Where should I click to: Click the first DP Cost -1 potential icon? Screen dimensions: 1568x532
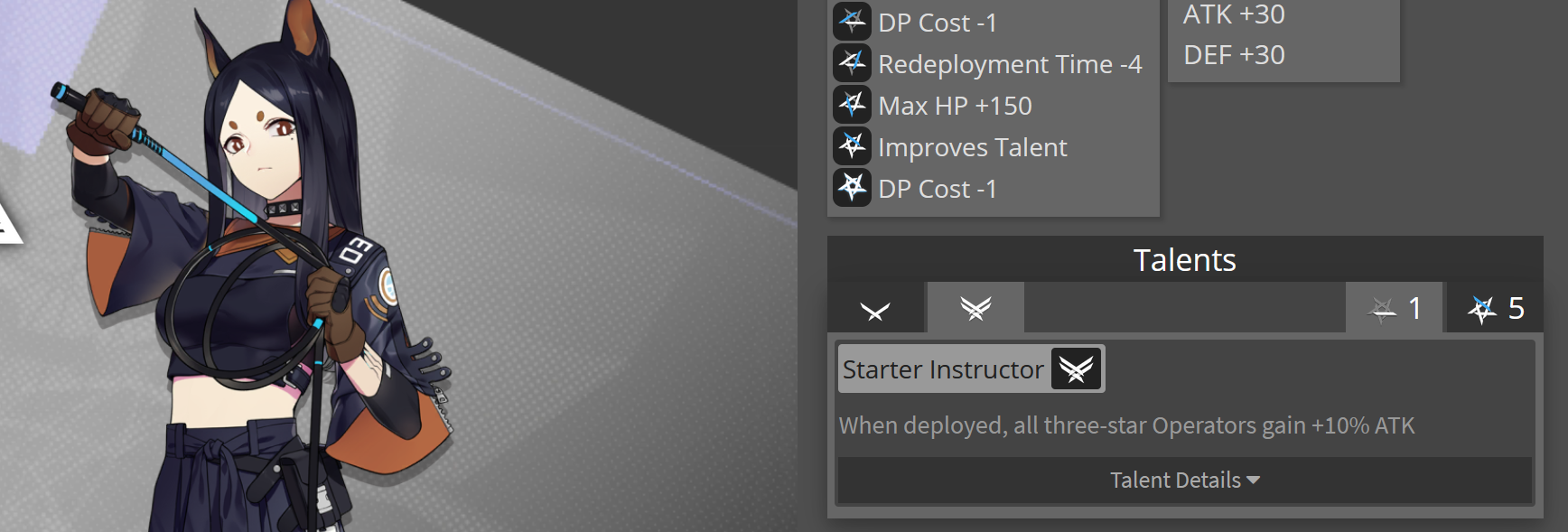click(x=852, y=22)
